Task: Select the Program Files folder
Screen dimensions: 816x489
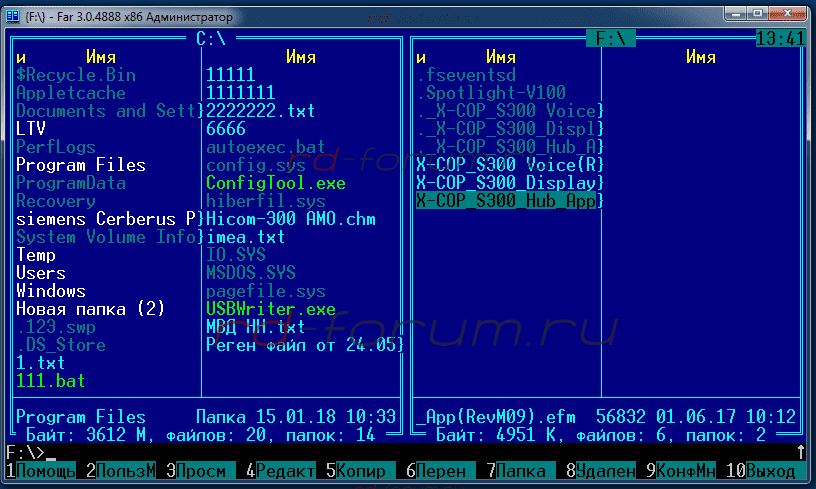Action: (x=81, y=165)
